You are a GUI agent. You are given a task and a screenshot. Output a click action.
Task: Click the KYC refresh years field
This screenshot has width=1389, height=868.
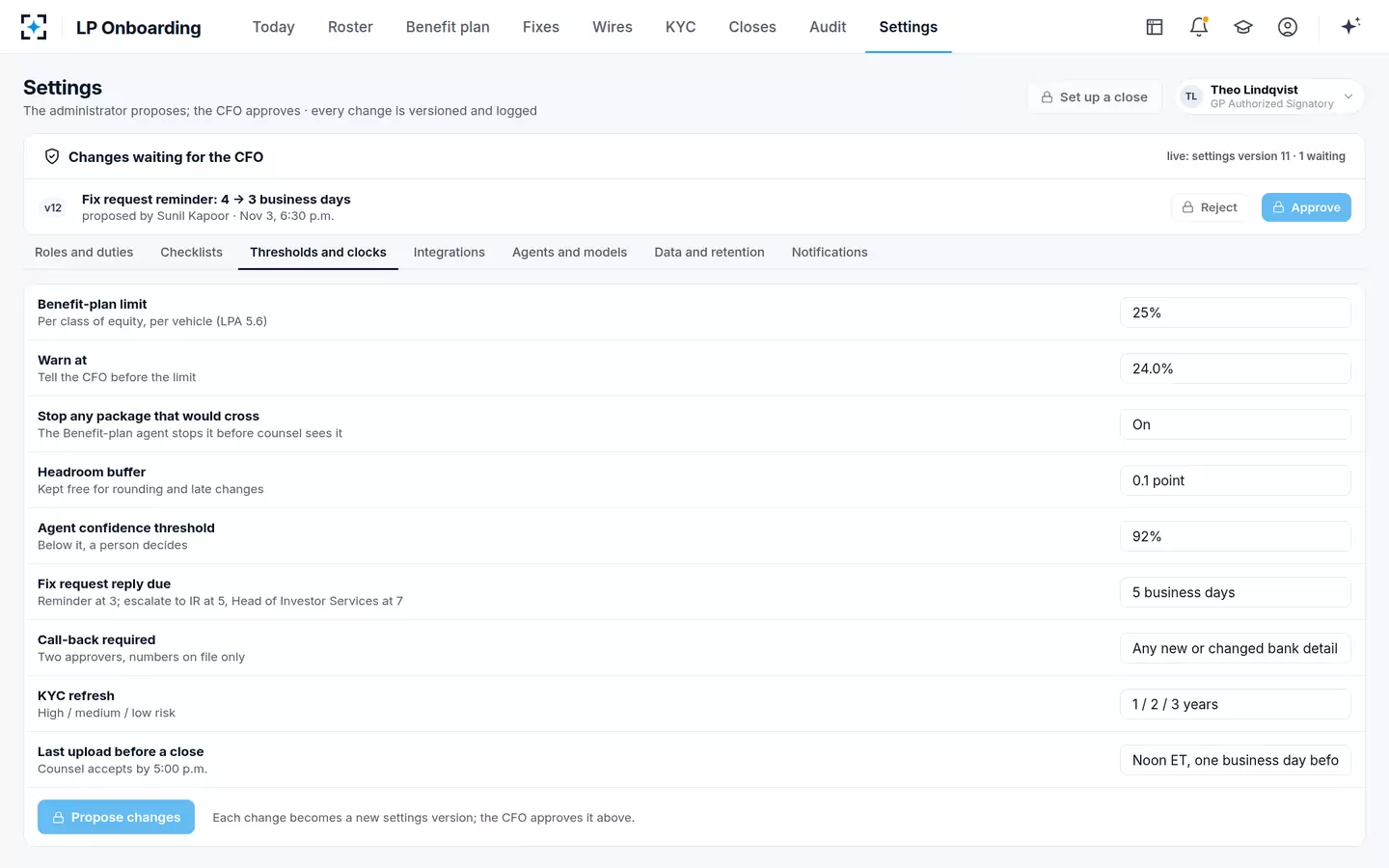tap(1236, 704)
